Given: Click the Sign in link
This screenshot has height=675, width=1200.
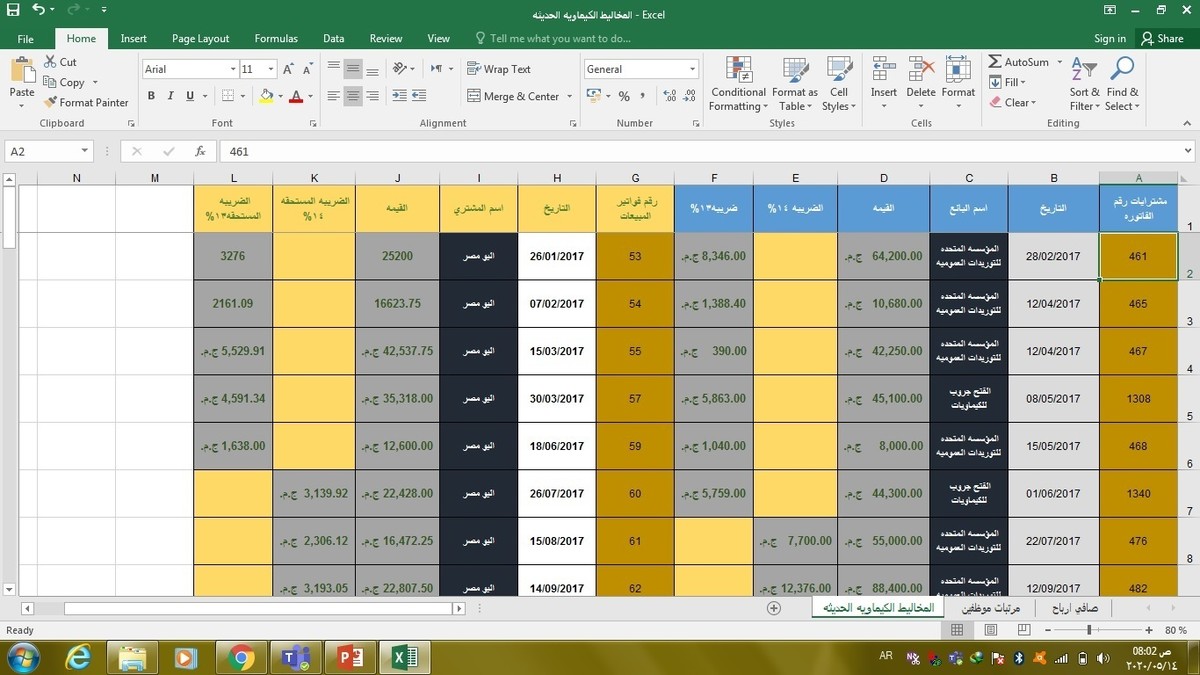Looking at the screenshot, I should (1110, 38).
